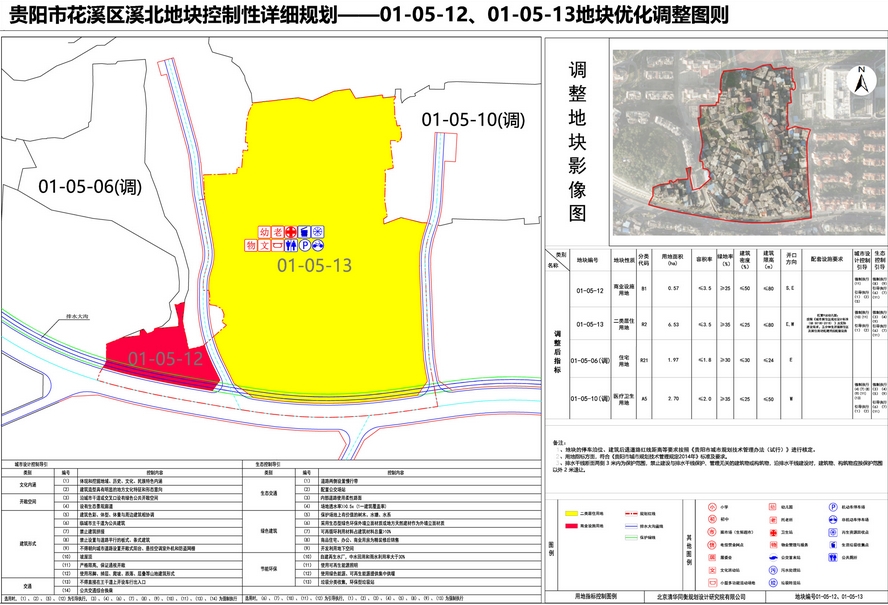Click the red cross health station icon on parcel 01-05-13
This screenshot has width=888, height=605.
[291, 231]
